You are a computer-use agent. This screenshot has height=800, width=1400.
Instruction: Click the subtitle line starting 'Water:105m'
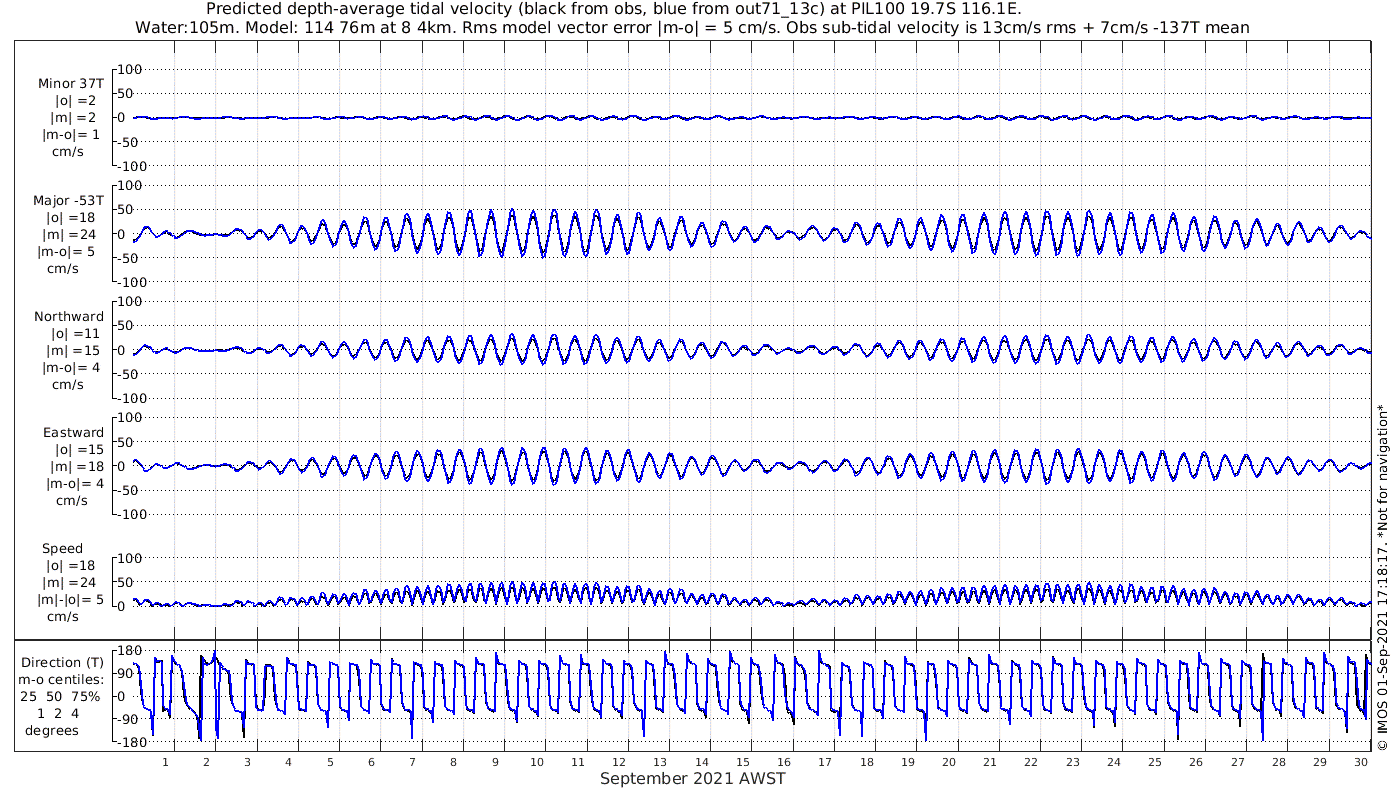coord(692,27)
